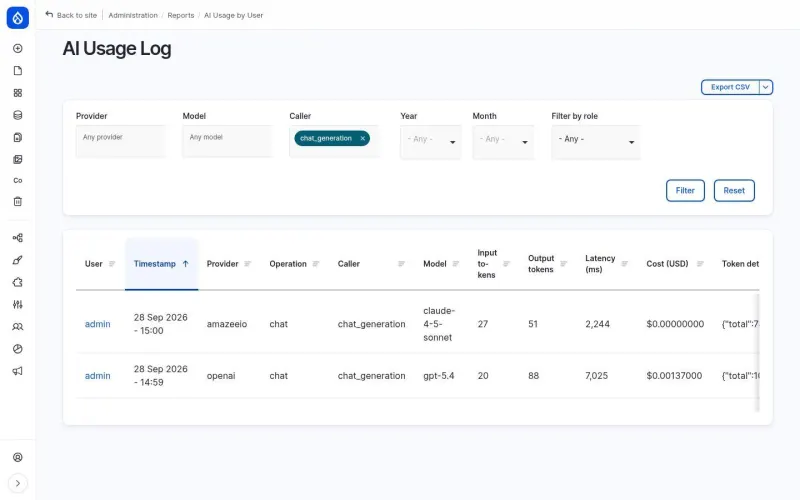Select the 'gpt-5.4' model cell
The image size is (800, 500).
click(439, 376)
